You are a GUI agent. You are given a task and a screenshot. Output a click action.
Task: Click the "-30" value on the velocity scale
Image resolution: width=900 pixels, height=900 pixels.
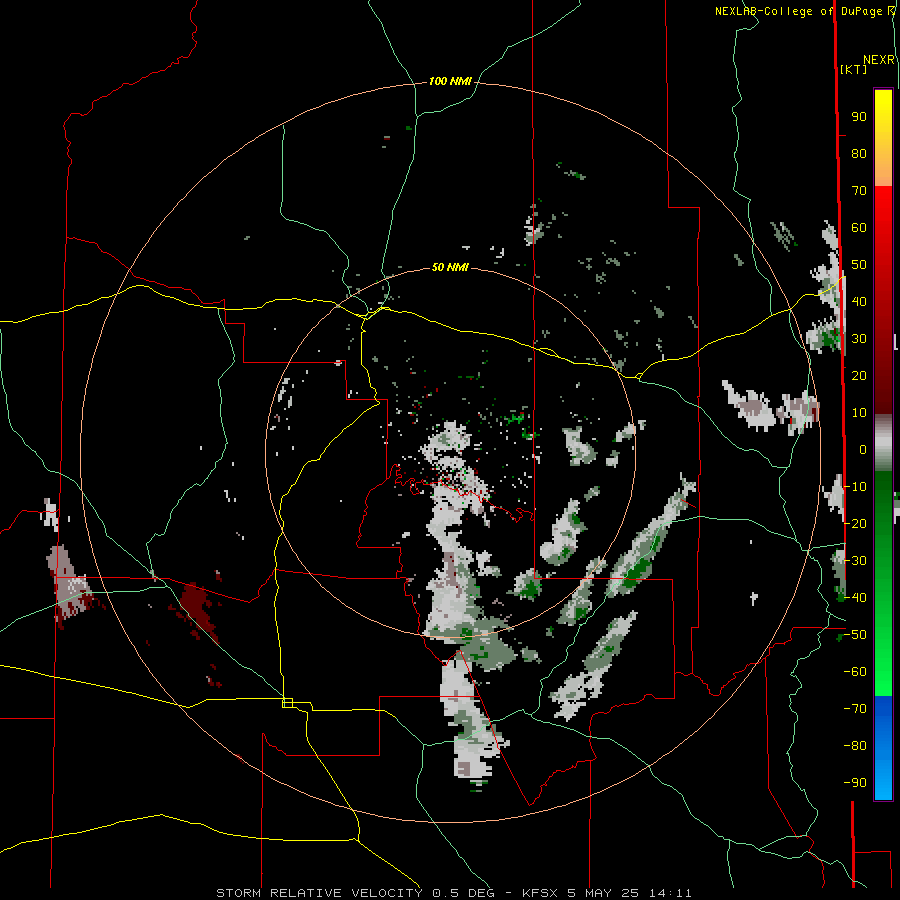(855, 561)
